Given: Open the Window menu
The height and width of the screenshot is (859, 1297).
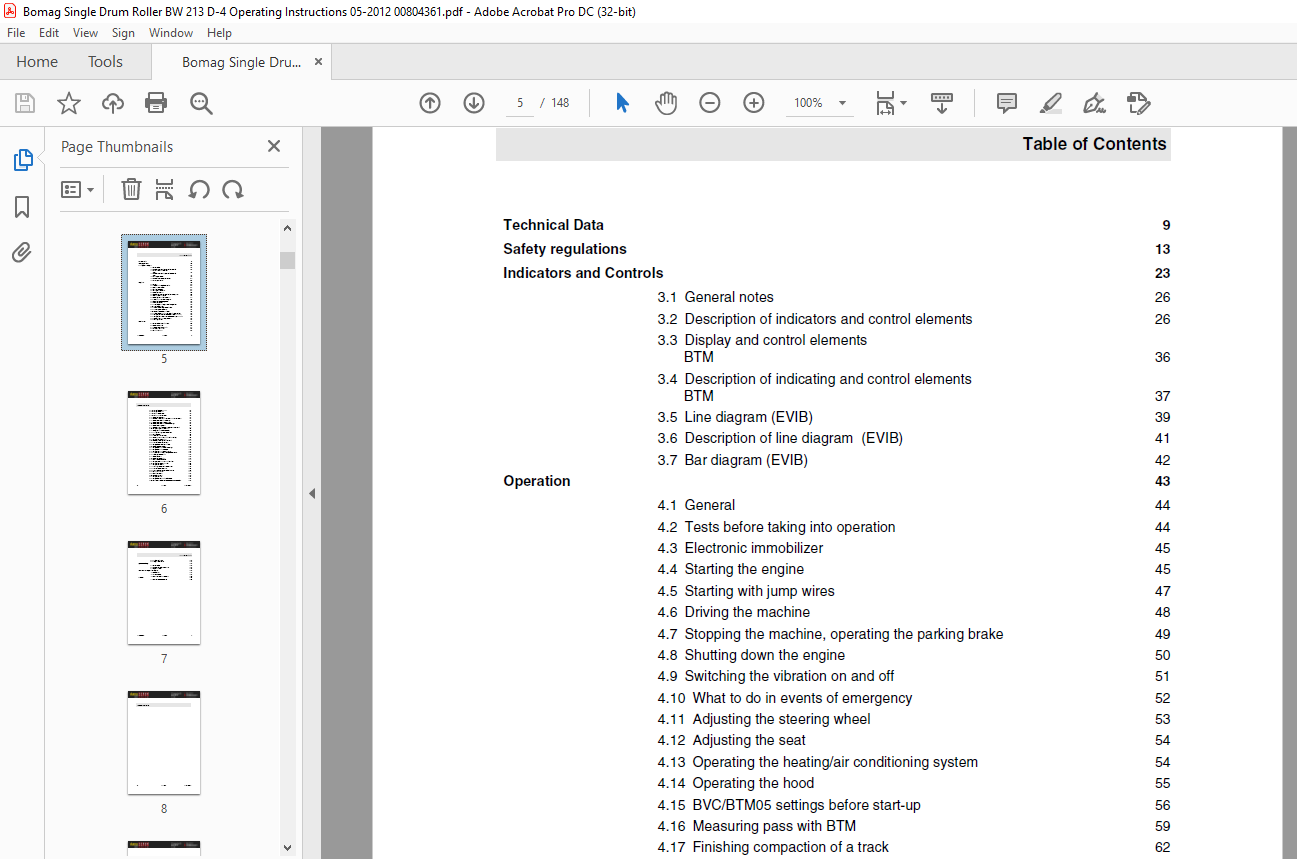Looking at the screenshot, I should (171, 33).
